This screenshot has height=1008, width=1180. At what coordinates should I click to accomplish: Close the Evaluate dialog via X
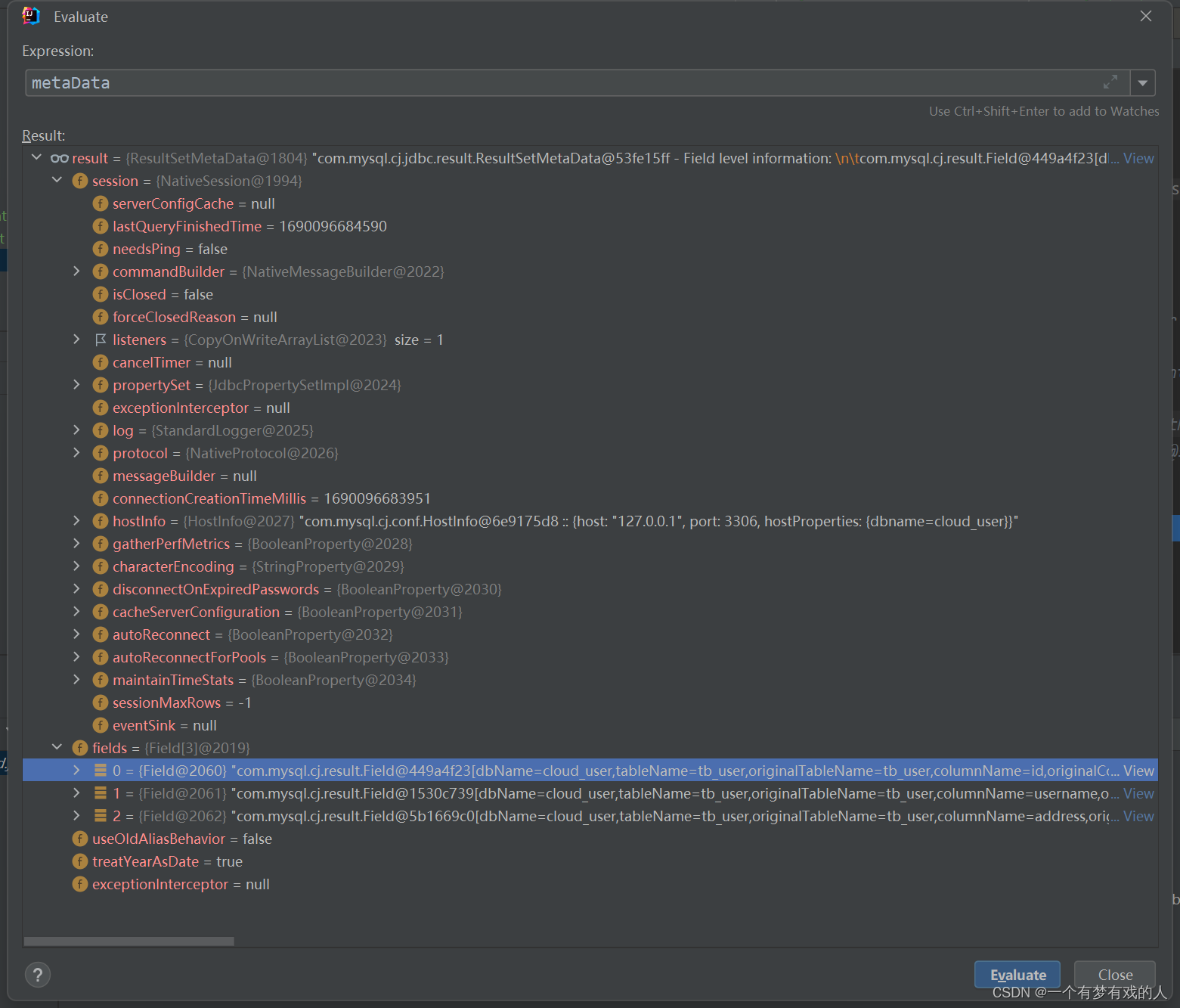(x=1146, y=16)
